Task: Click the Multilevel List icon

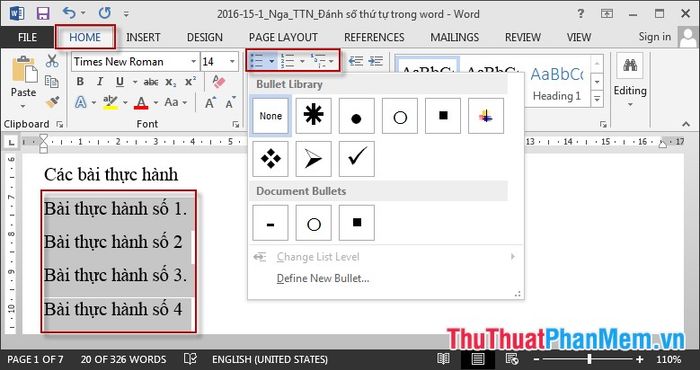Action: [x=319, y=61]
